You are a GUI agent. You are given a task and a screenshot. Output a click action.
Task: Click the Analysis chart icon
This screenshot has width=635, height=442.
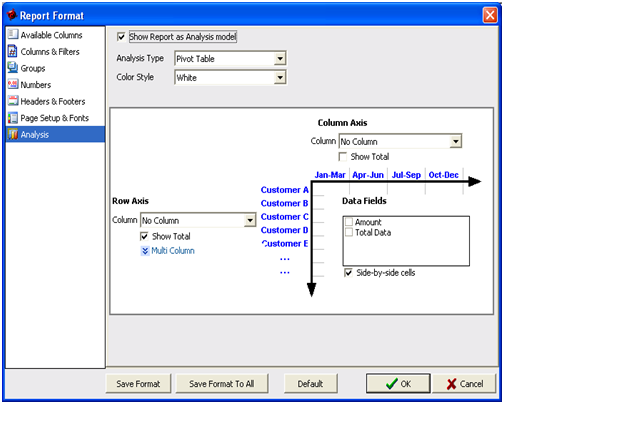12,134
